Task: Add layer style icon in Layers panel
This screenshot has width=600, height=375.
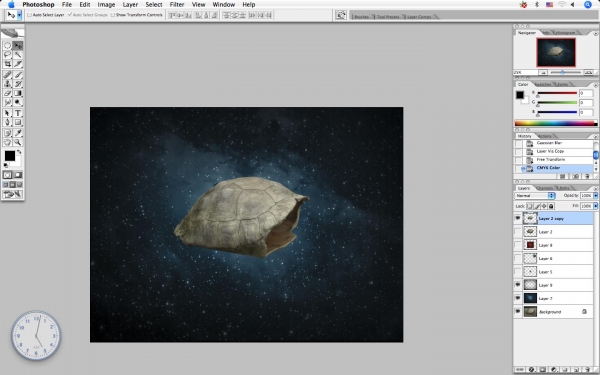Action: (531, 370)
